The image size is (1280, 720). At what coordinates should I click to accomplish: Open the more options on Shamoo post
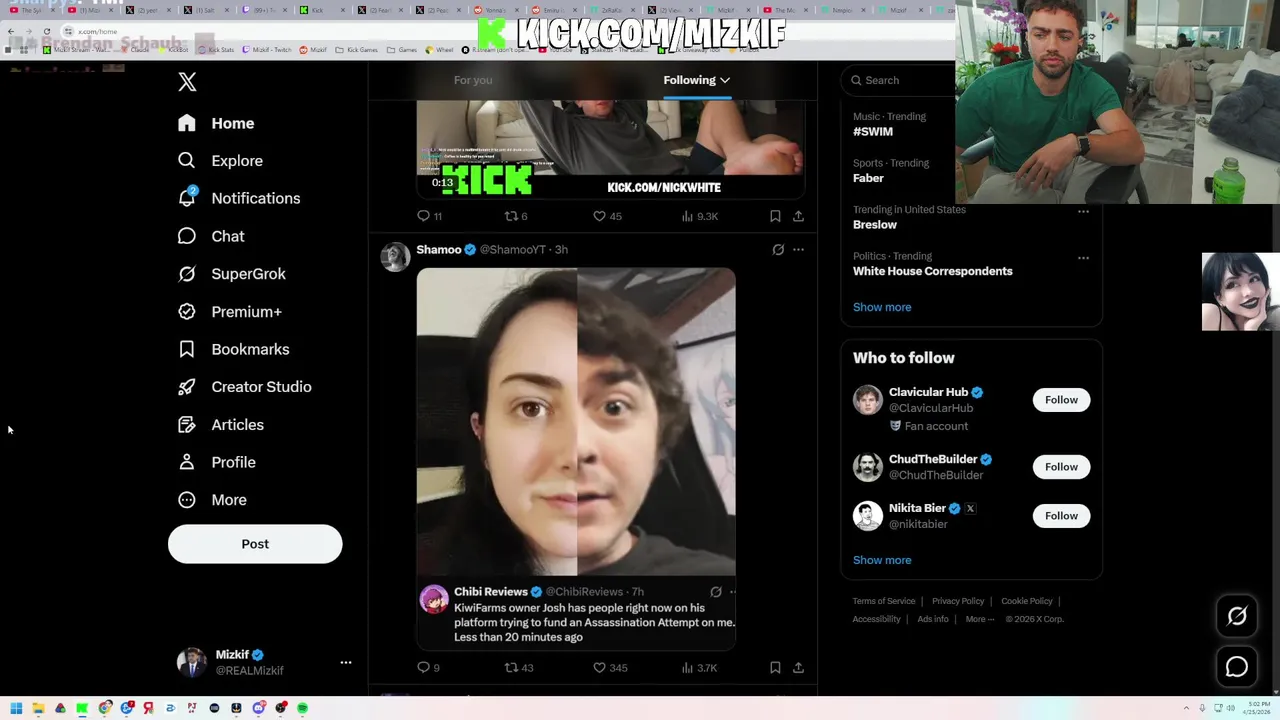798,250
